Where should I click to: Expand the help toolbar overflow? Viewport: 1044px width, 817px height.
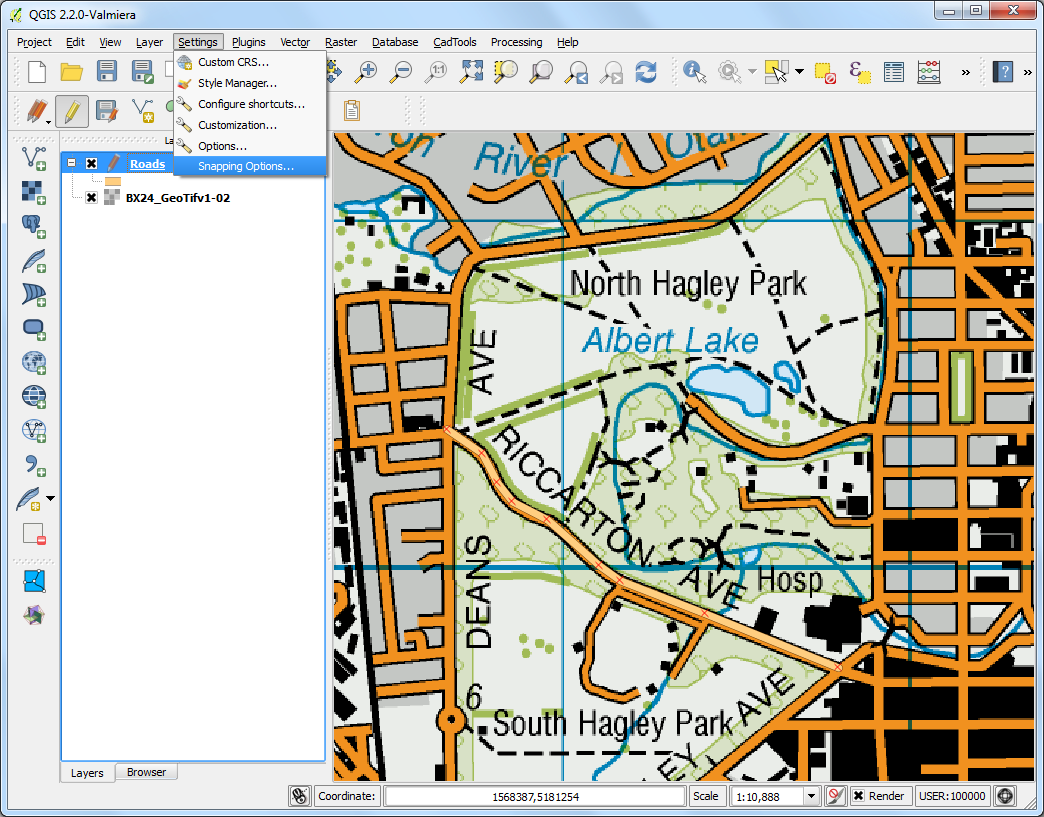(1027, 72)
